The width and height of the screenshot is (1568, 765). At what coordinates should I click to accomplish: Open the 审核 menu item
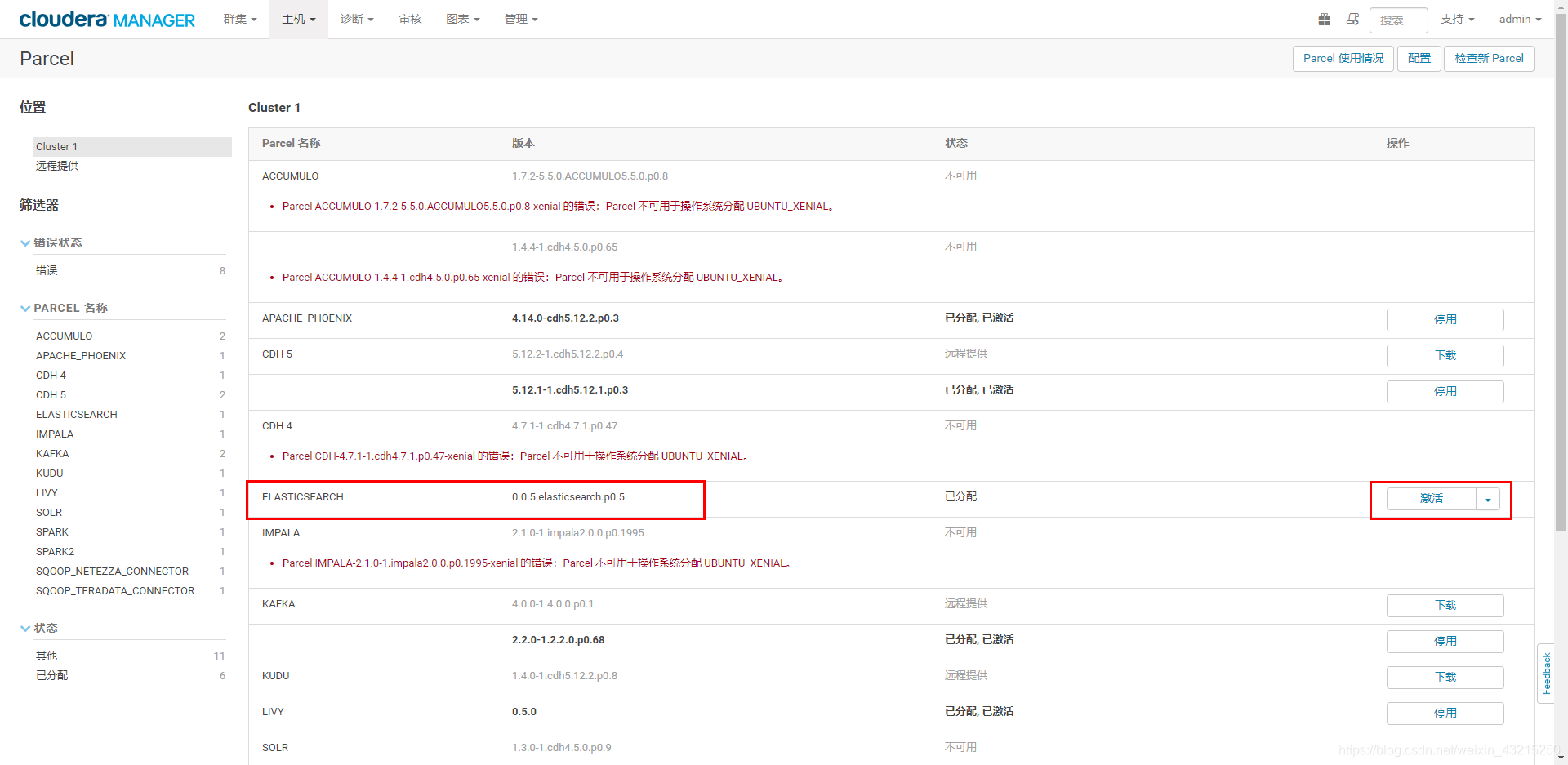coord(410,19)
